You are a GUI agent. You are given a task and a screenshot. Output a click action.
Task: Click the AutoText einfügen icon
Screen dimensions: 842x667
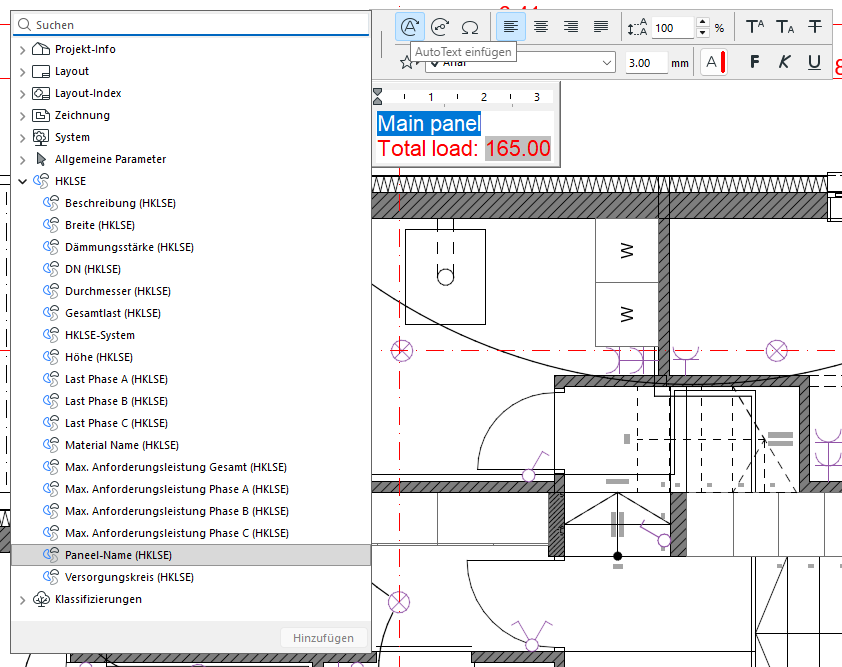pos(410,27)
